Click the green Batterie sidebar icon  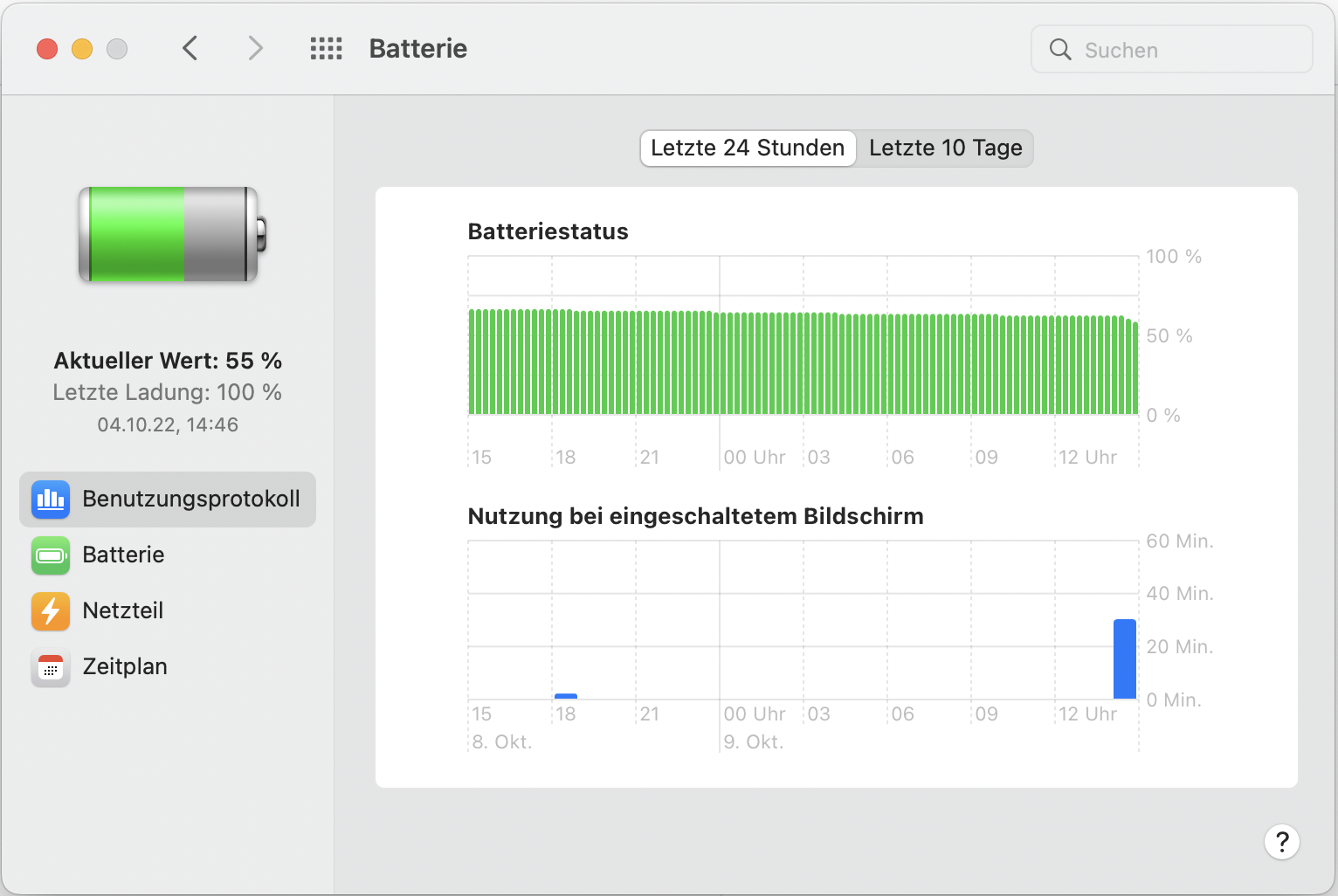click(x=51, y=555)
